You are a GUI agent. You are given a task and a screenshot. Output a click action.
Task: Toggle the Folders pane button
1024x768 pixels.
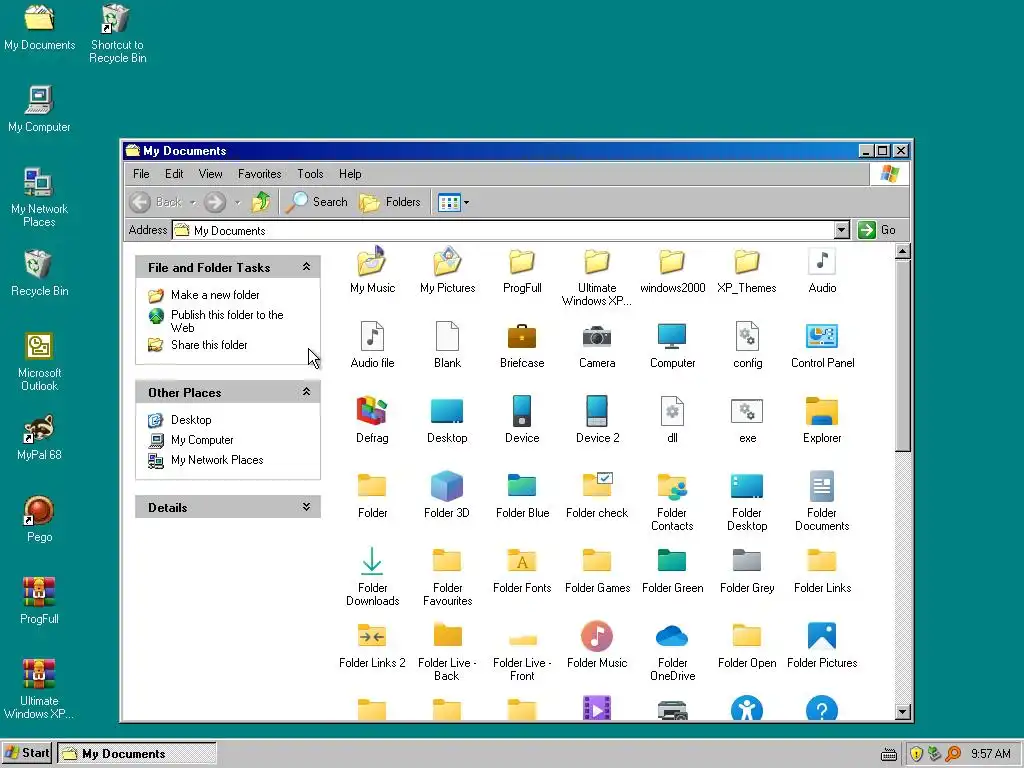(390, 202)
